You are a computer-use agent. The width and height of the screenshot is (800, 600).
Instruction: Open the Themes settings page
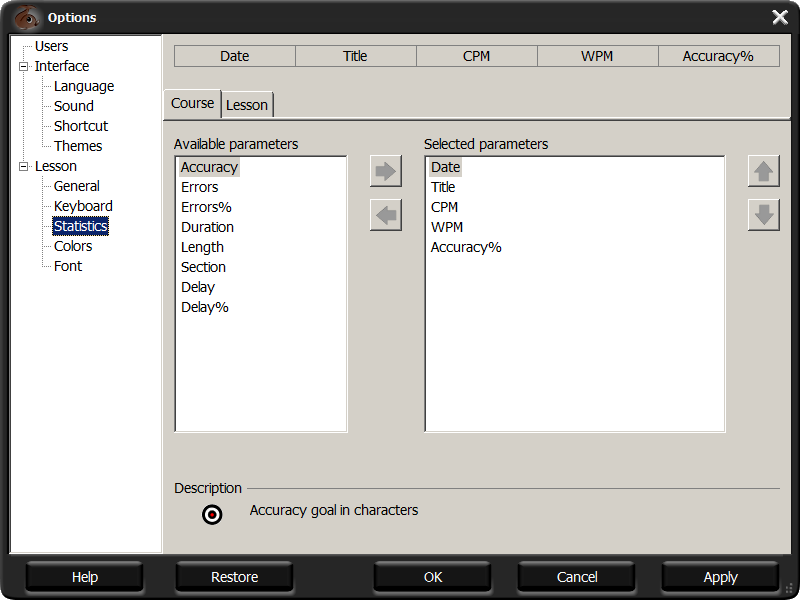pyautogui.click(x=78, y=146)
